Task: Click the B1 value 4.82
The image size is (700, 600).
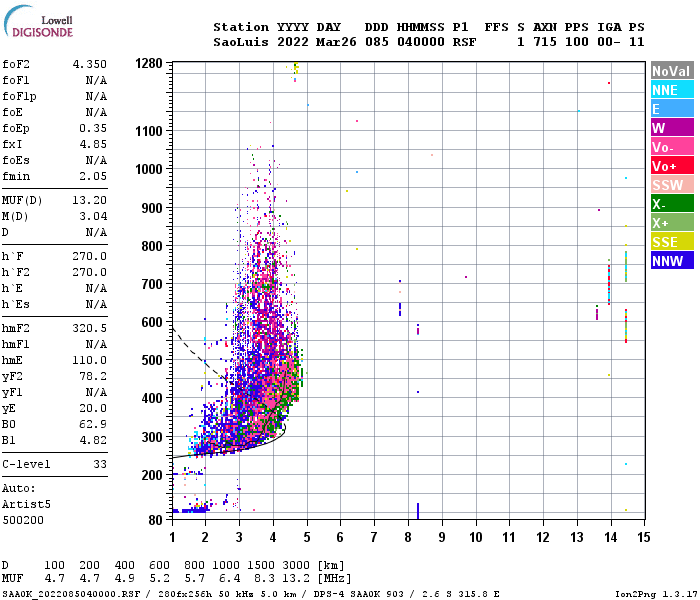Action: coord(93,440)
